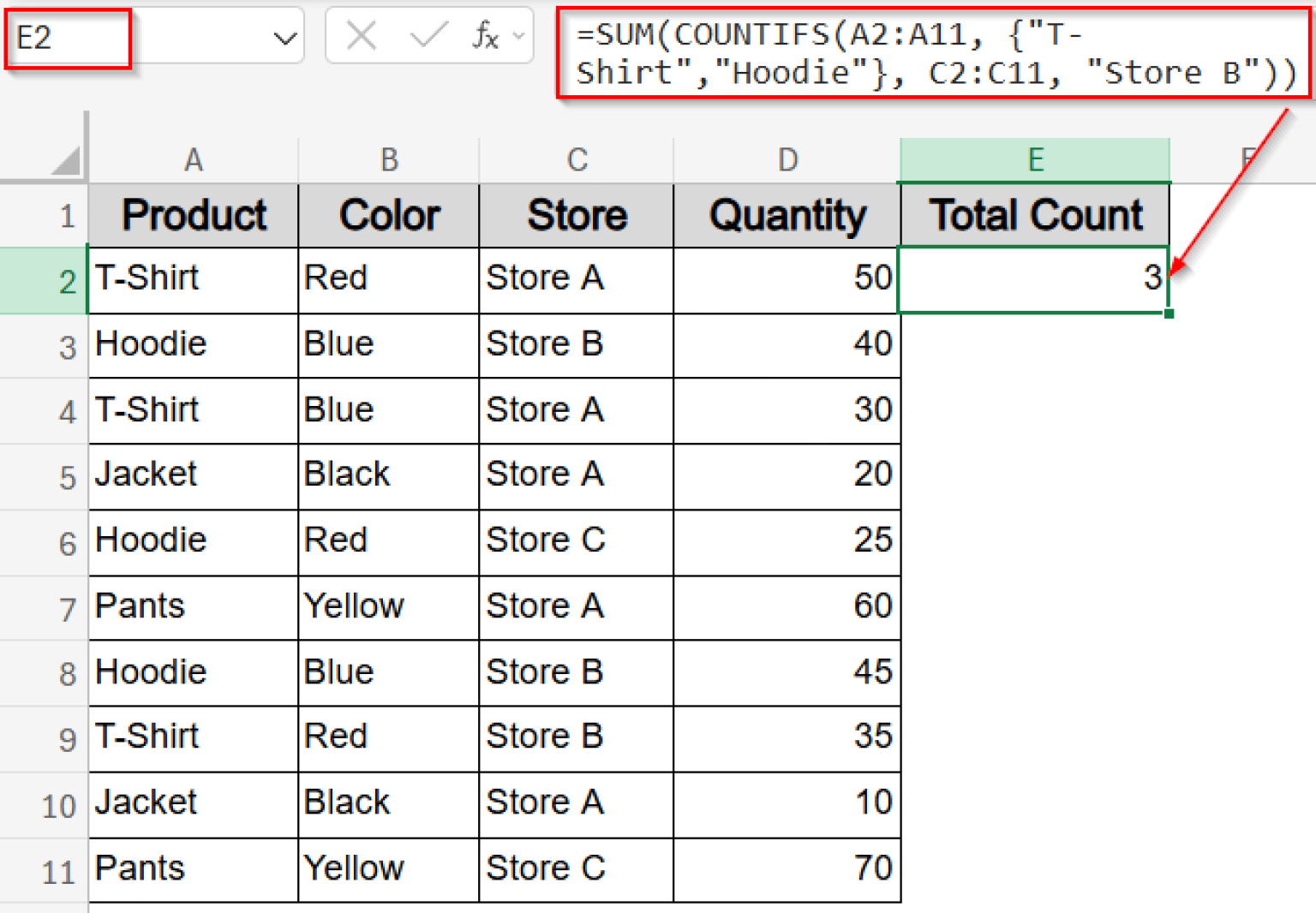Screen dimensions: 1316x913
Task: Select cell E2 showing the result 3
Action: (x=1034, y=279)
